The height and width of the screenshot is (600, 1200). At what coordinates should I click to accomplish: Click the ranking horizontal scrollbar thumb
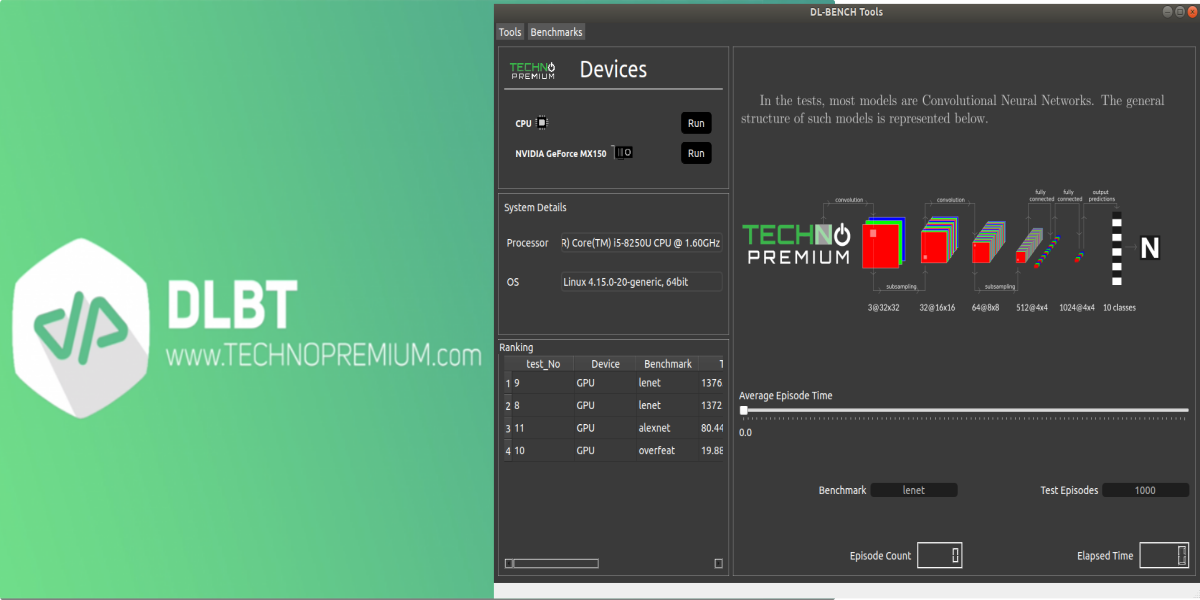click(556, 563)
